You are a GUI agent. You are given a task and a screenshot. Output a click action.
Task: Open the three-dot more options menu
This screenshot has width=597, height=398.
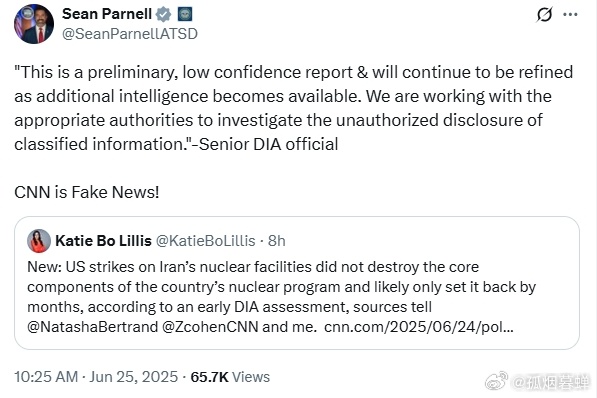(570, 15)
